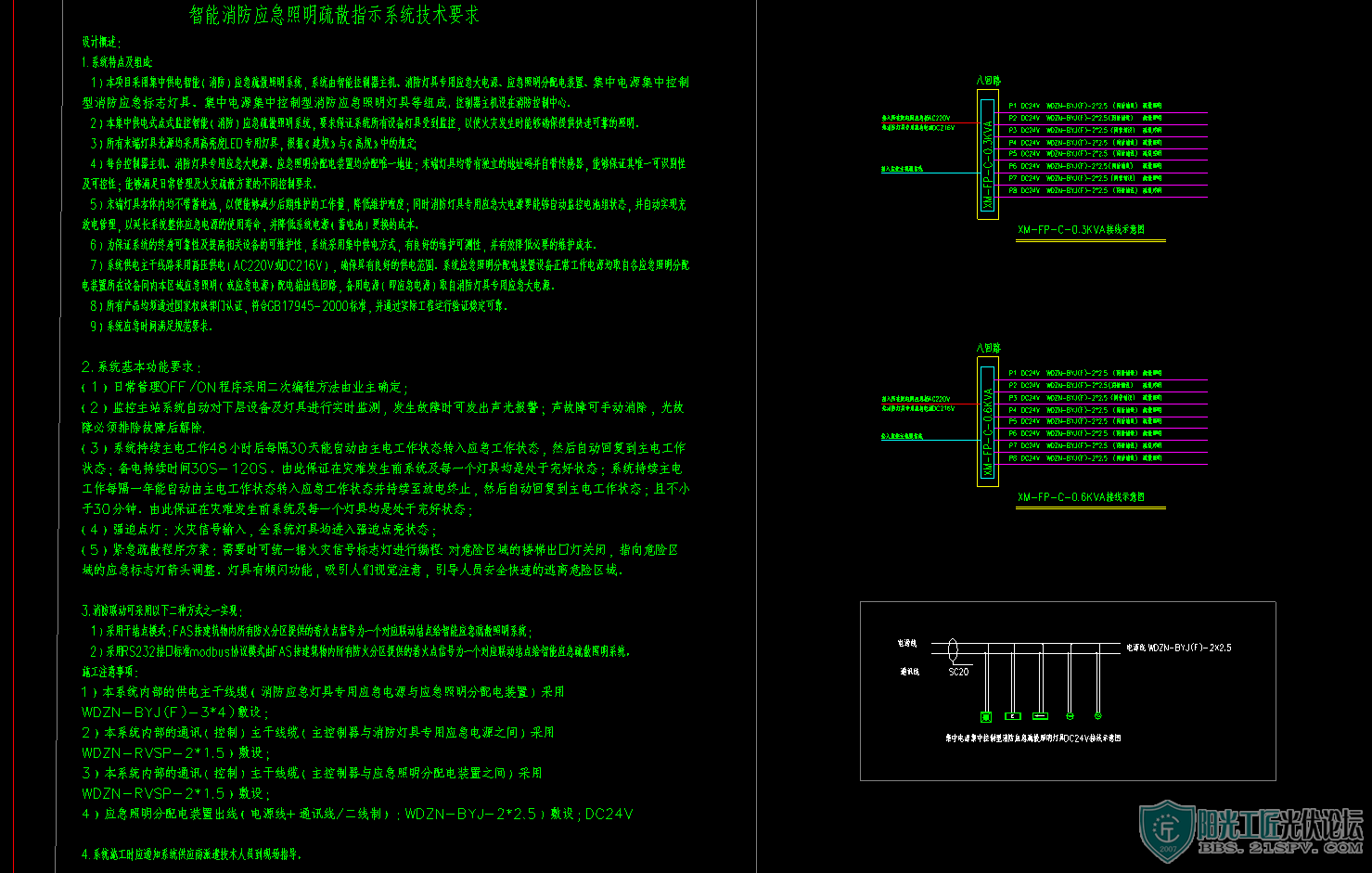1372x873 pixels.
Task: Click the rightmost green circular lamp symbol
Action: 1097,715
